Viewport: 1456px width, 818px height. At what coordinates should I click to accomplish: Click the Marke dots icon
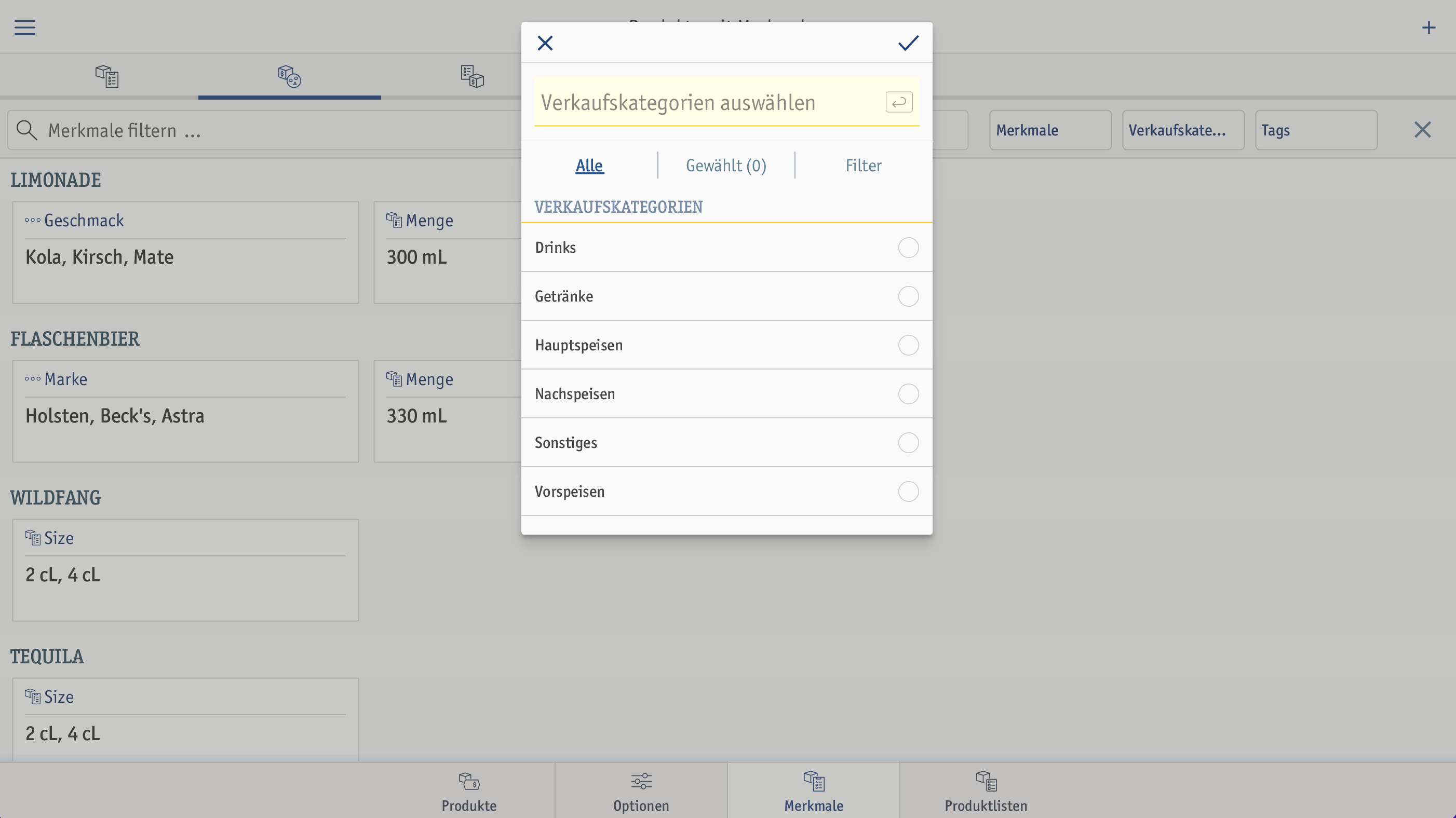[x=32, y=379]
